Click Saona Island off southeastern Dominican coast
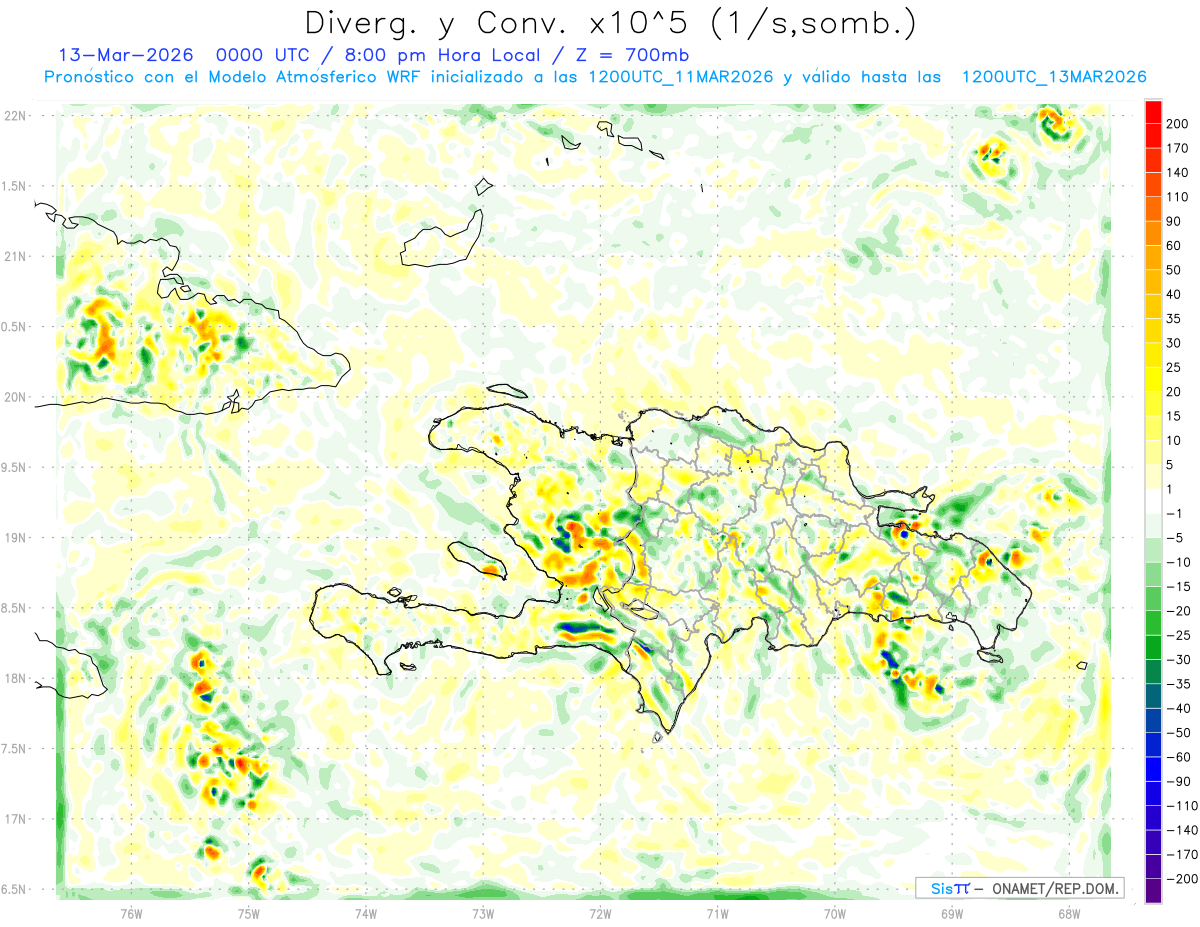This screenshot has width=1200, height=927. pos(992,656)
